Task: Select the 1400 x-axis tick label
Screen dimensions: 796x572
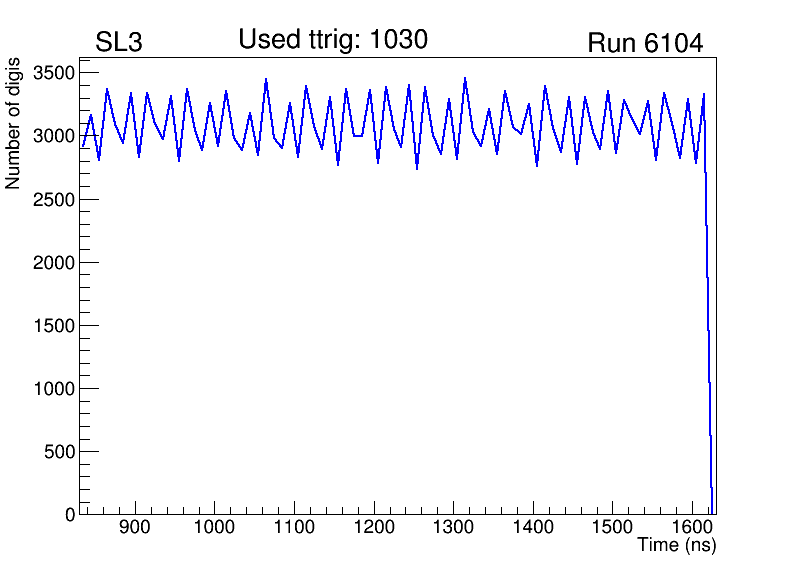Action: pos(532,527)
